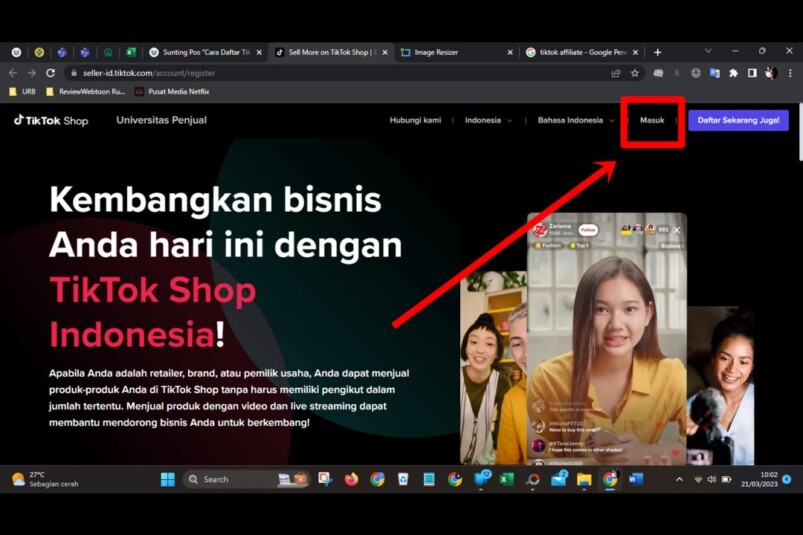The height and width of the screenshot is (535, 803).
Task: Select the Sell More on TikTok Shop tab
Action: coord(331,52)
